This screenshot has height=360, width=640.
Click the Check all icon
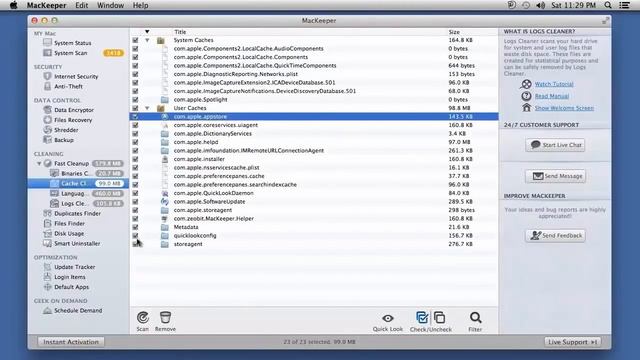tap(422, 318)
